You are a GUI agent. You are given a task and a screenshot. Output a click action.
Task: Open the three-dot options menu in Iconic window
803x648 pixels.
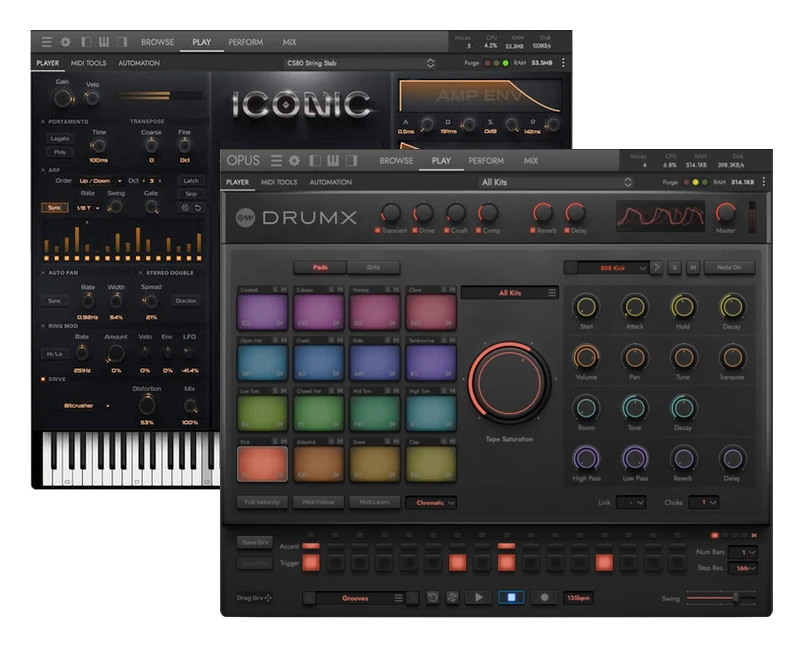563,62
